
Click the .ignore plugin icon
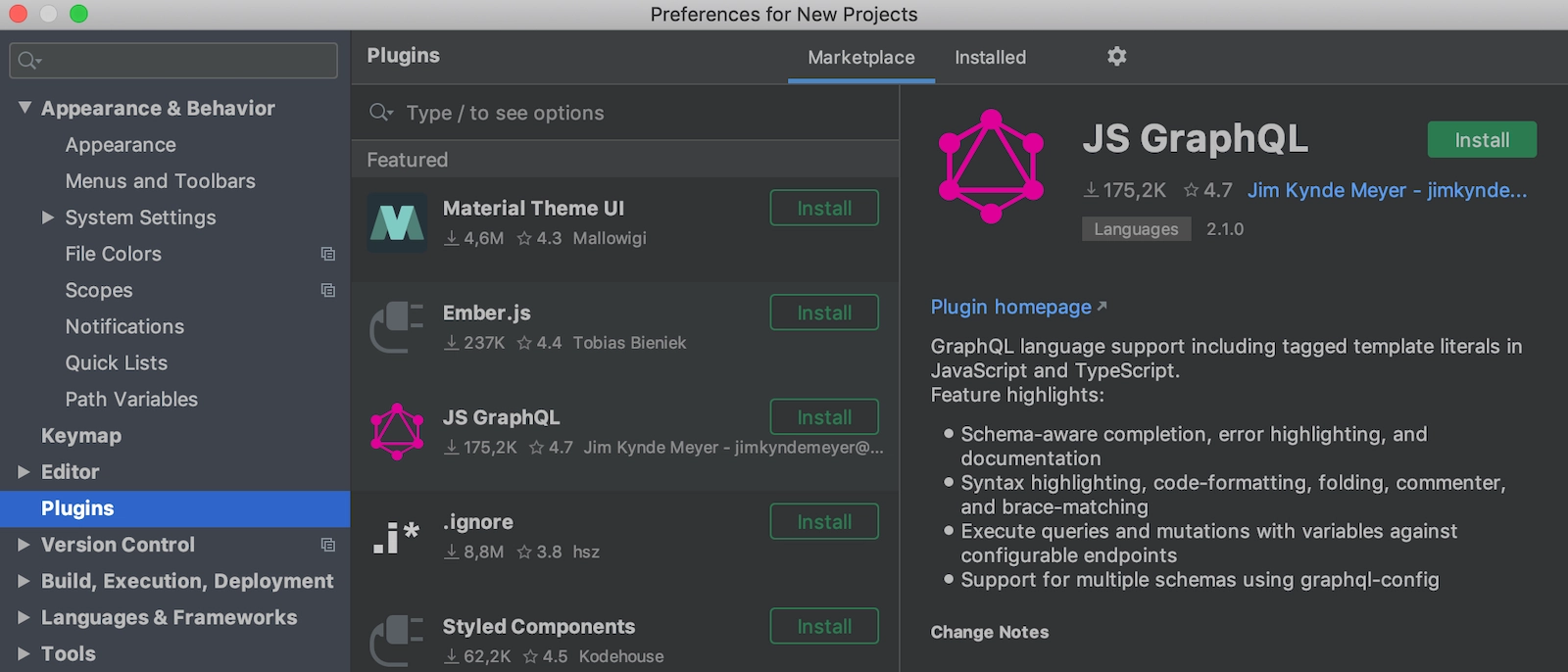point(397,537)
